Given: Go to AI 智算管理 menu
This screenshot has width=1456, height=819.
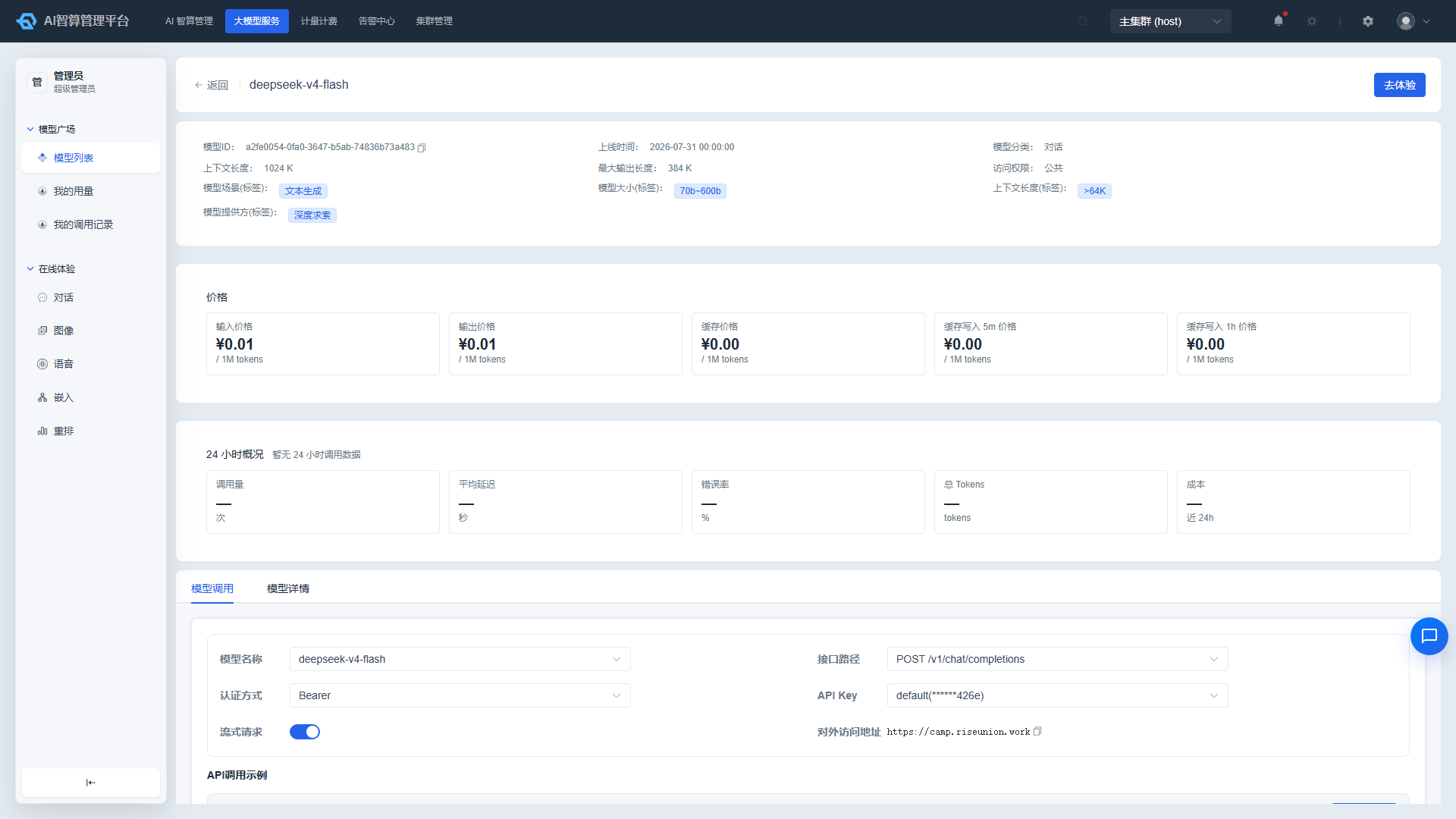Looking at the screenshot, I should point(189,21).
